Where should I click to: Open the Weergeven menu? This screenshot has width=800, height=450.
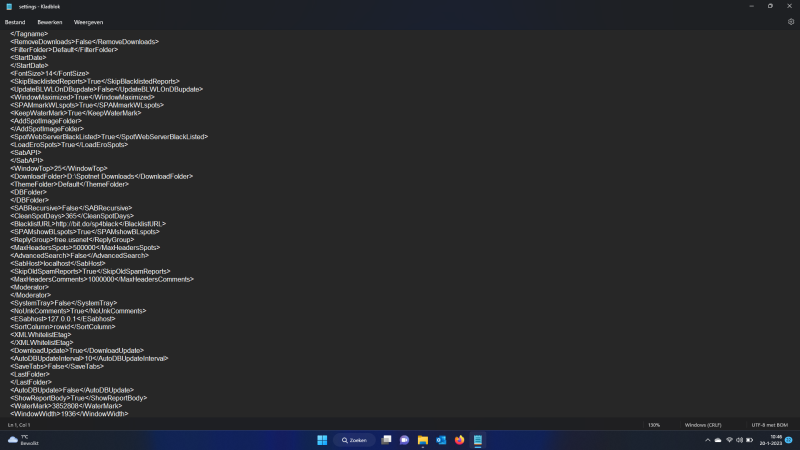click(88, 21)
